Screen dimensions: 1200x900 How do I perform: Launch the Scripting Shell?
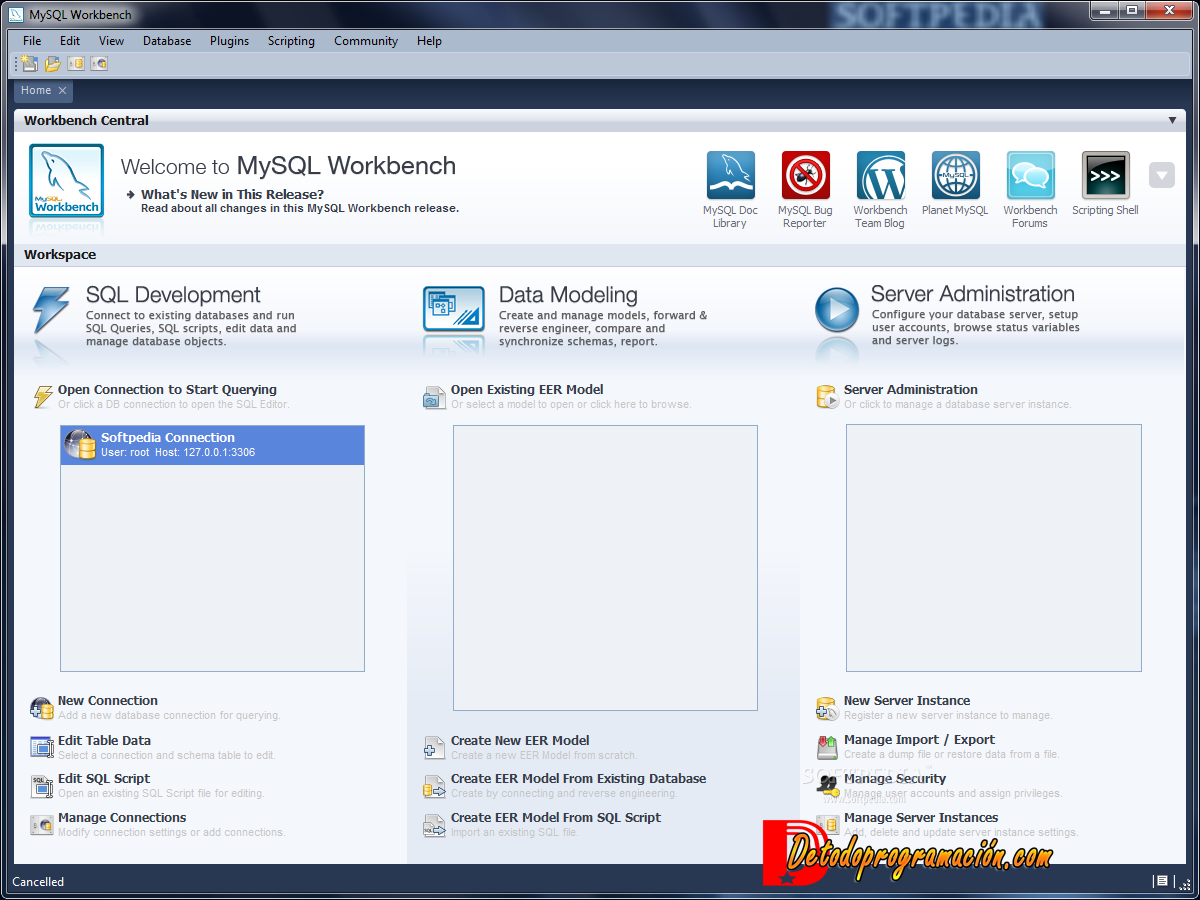[1105, 176]
